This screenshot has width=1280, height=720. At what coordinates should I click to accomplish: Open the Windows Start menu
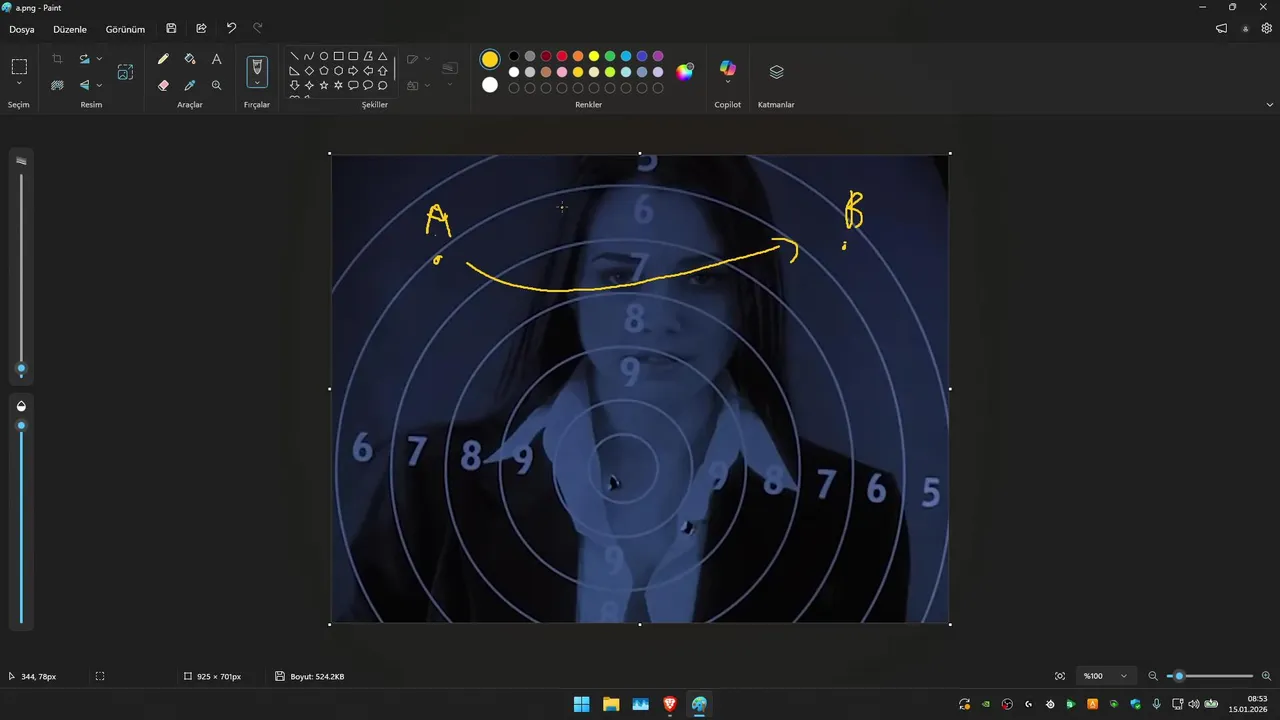(581, 704)
